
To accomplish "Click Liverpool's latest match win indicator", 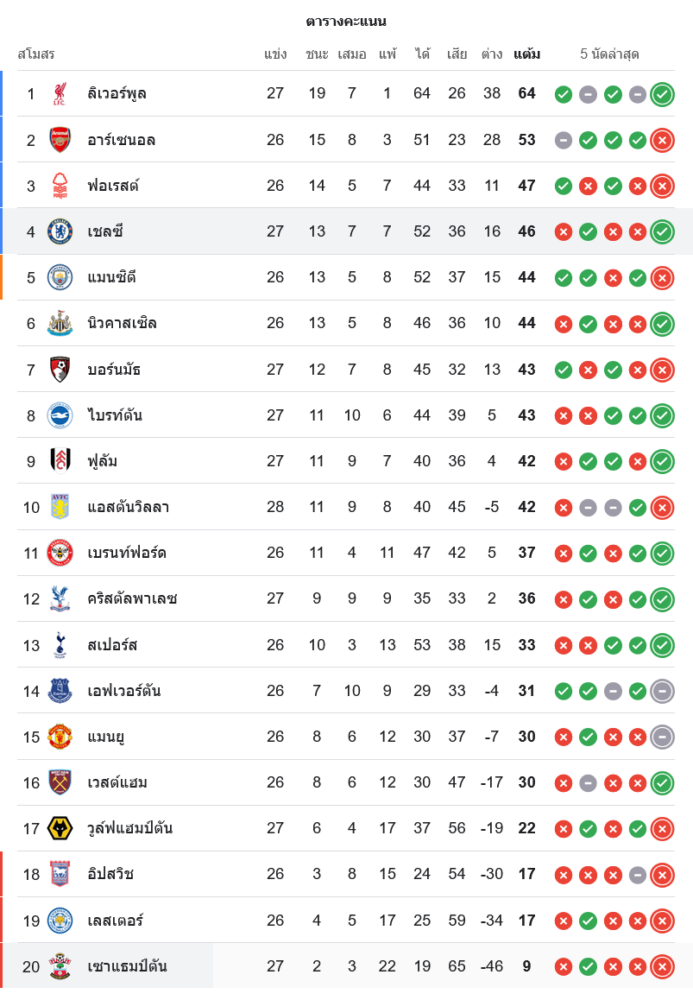I will [661, 94].
